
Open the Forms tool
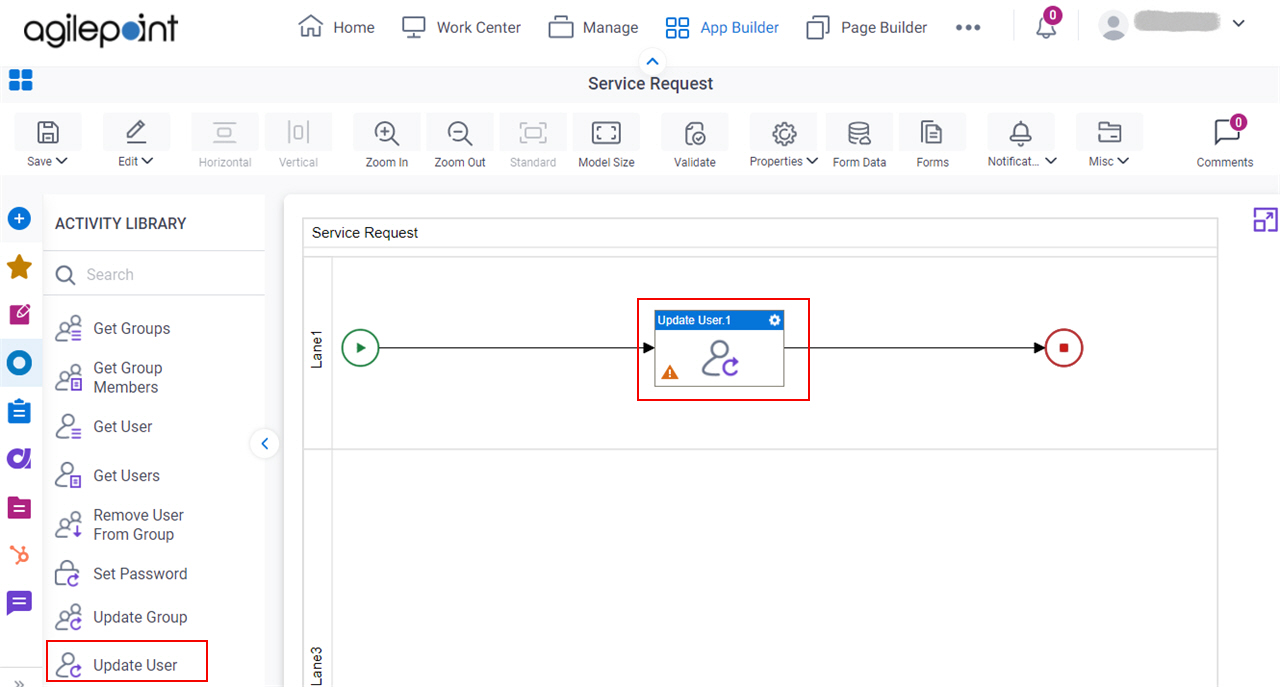coord(932,143)
